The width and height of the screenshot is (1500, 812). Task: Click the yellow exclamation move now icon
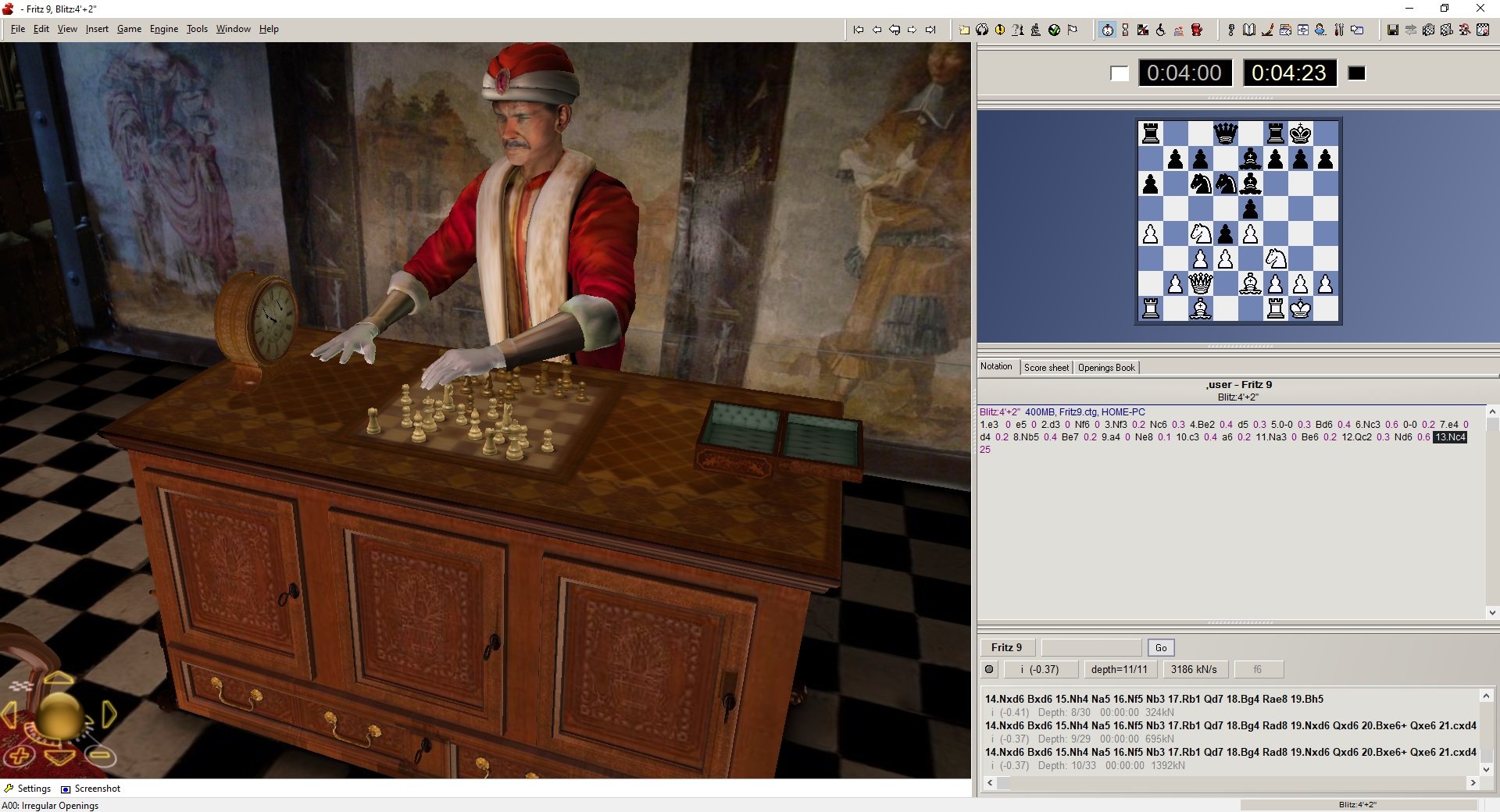point(1000,30)
